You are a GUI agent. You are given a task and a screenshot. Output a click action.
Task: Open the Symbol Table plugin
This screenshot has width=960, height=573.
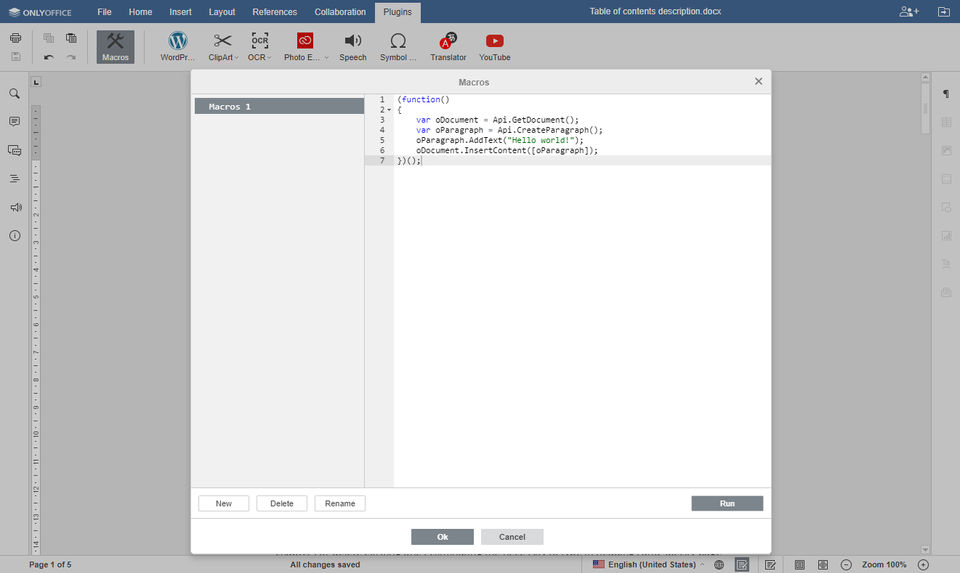[398, 46]
